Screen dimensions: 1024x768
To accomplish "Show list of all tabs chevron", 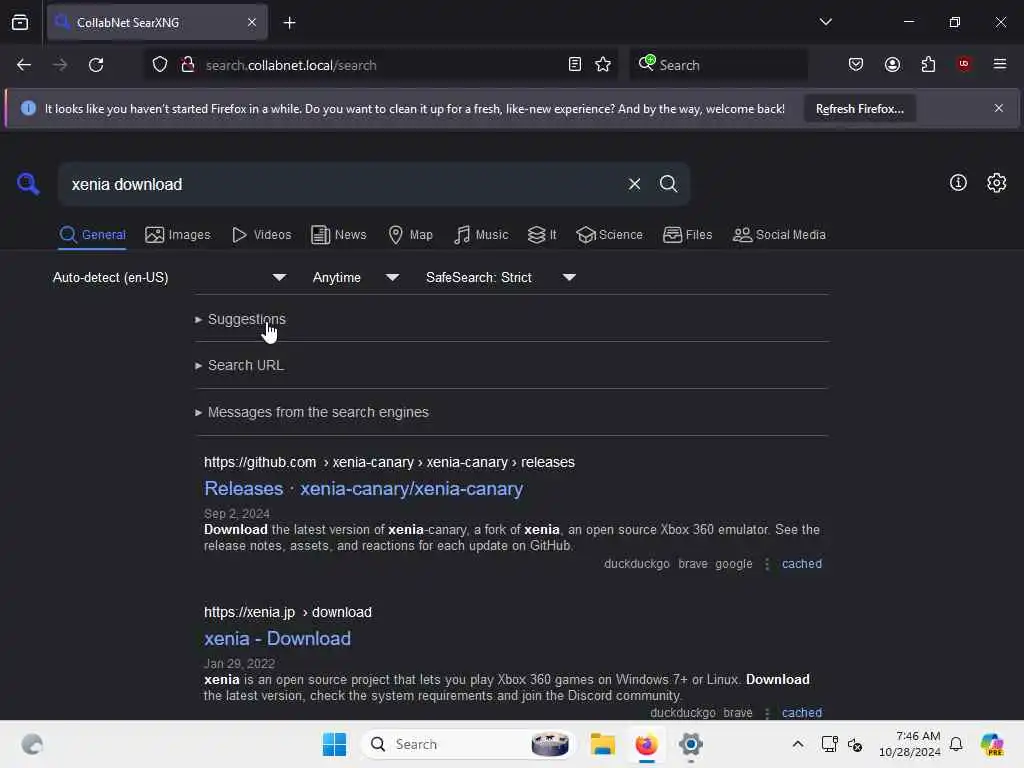I will [x=825, y=22].
